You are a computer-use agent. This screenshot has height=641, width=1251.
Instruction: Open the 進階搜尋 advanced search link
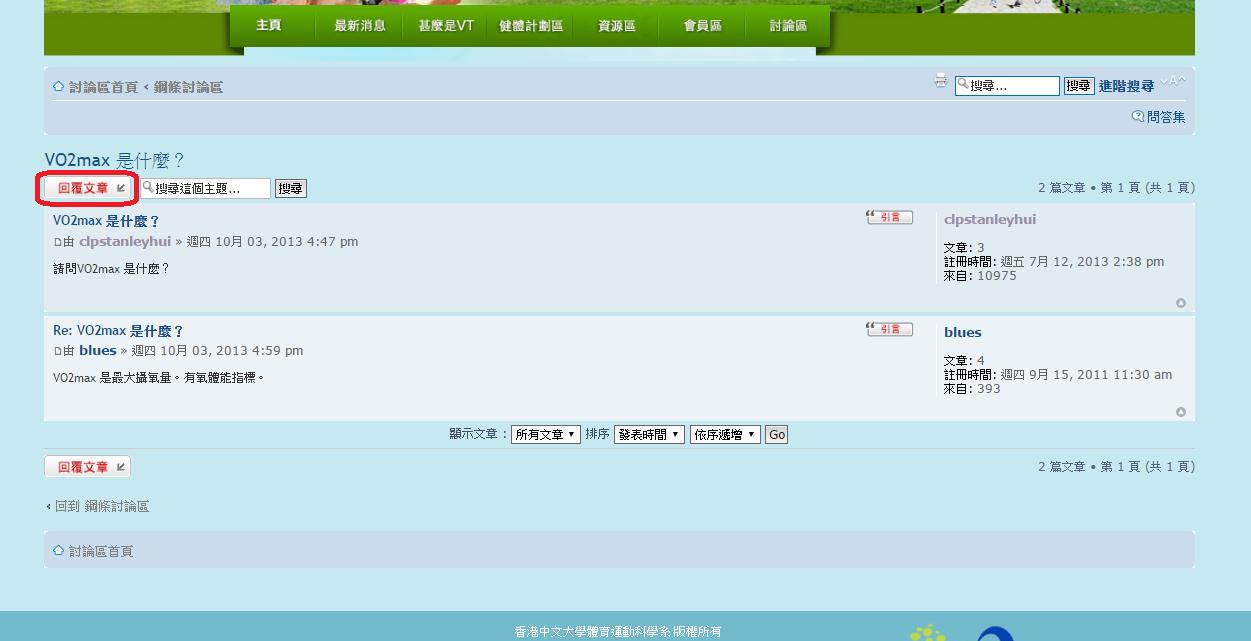[1126, 87]
